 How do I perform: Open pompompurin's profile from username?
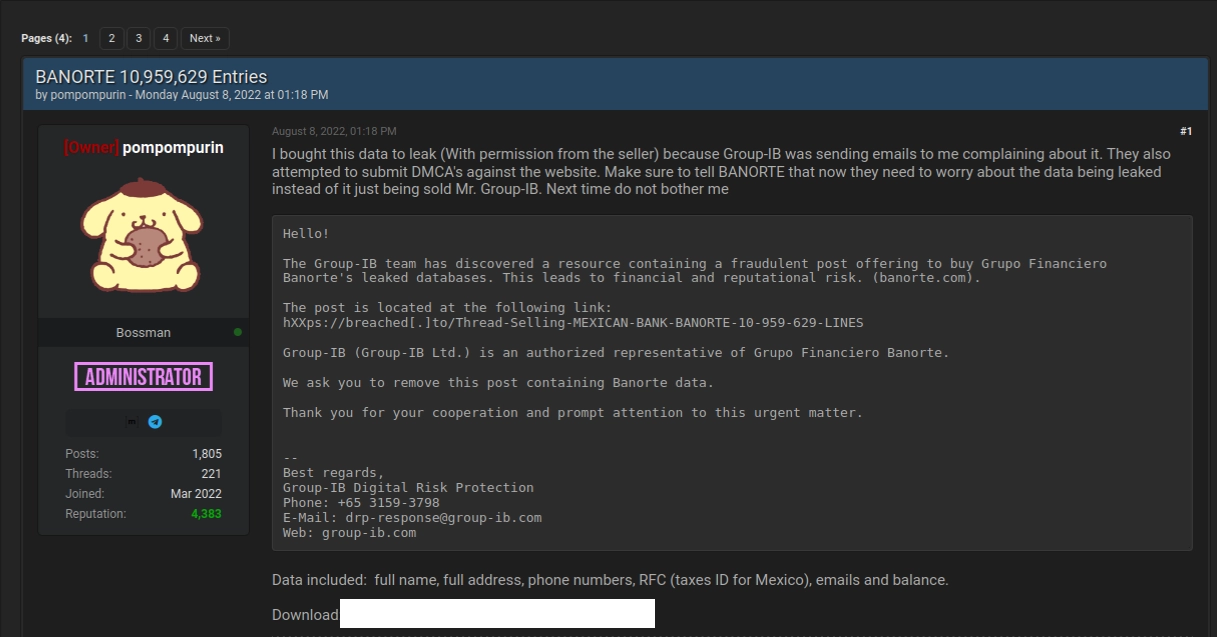pos(173,148)
